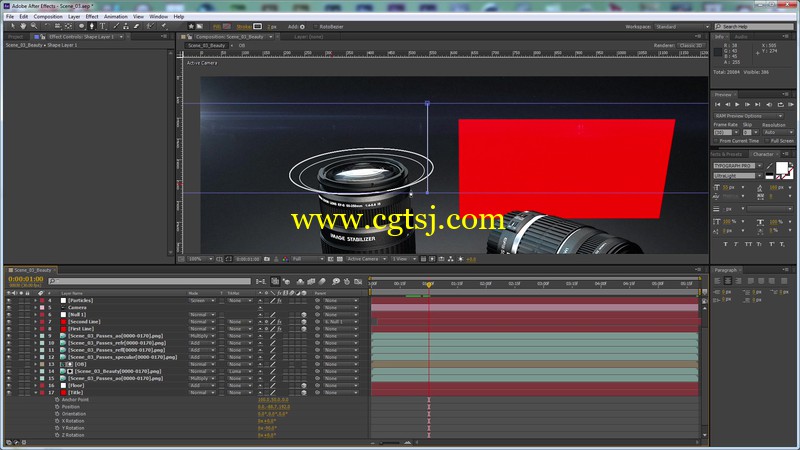Viewport: 800px width, 450px height.
Task: Select the Brush tool
Action: (x=116, y=26)
